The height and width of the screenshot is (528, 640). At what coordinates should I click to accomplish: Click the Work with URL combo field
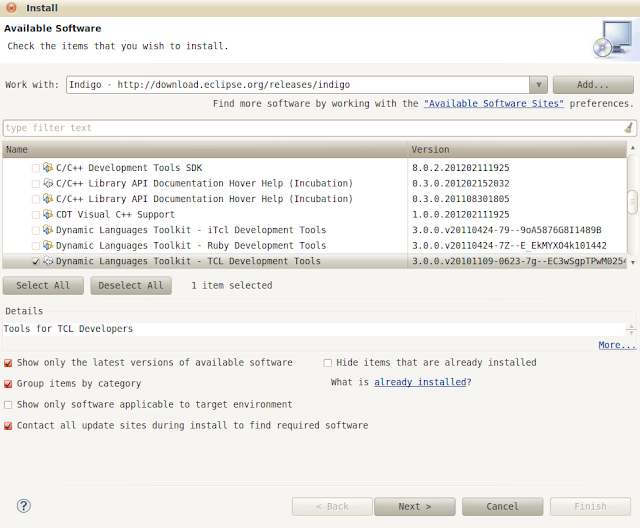(x=298, y=84)
